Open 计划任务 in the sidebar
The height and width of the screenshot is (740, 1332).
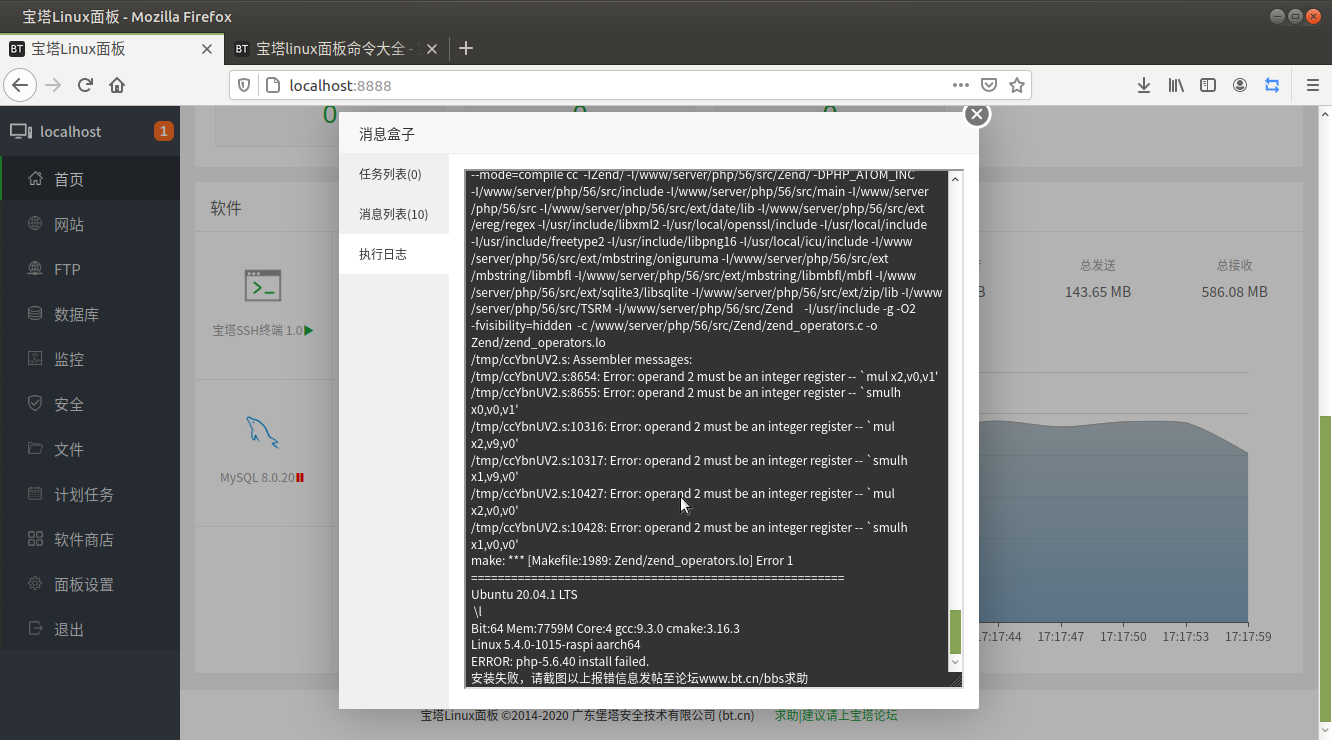[x=90, y=494]
